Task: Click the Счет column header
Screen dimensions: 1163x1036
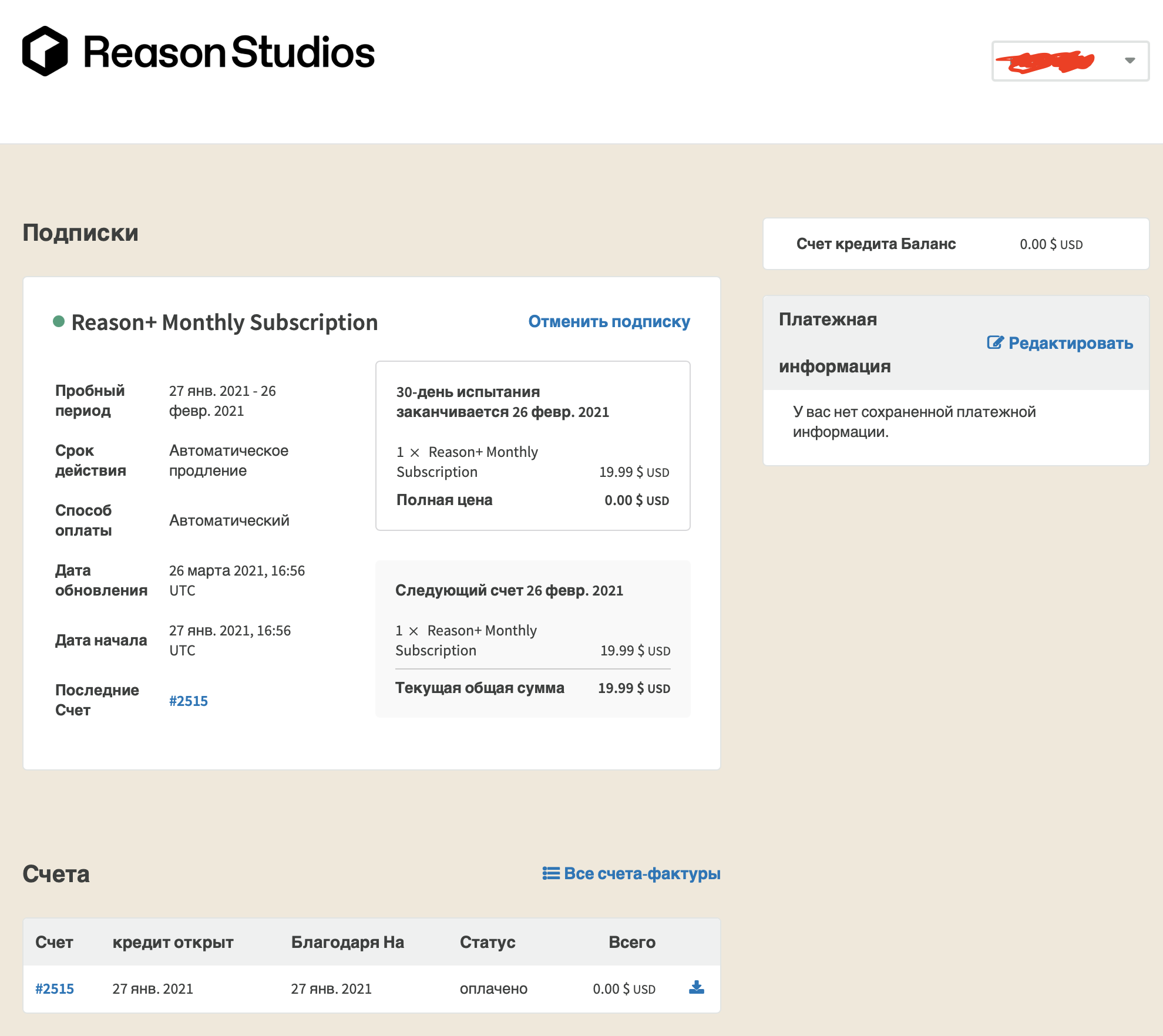Action: pyautogui.click(x=54, y=942)
